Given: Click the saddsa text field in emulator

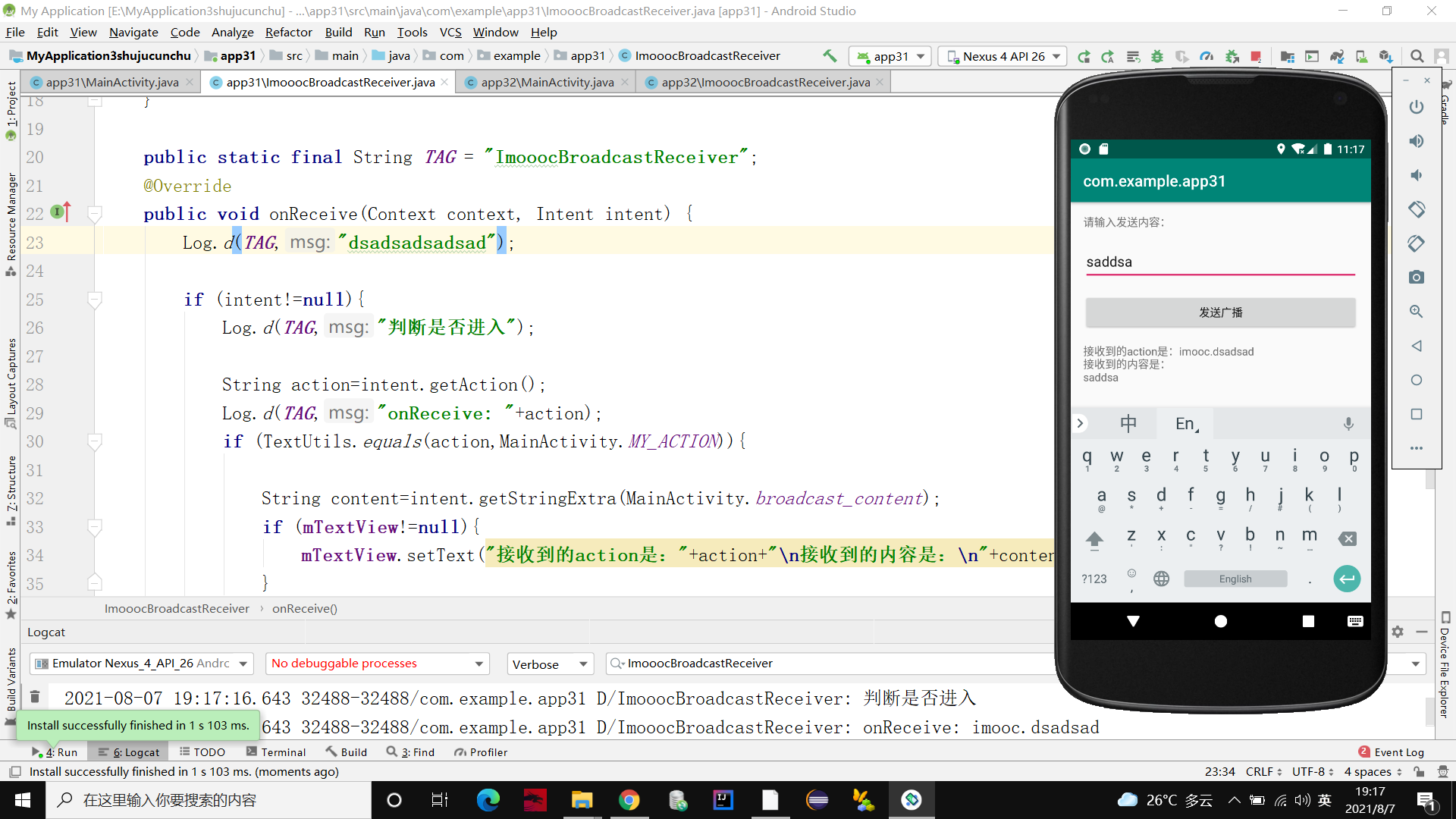Looking at the screenshot, I should pyautogui.click(x=1220, y=262).
